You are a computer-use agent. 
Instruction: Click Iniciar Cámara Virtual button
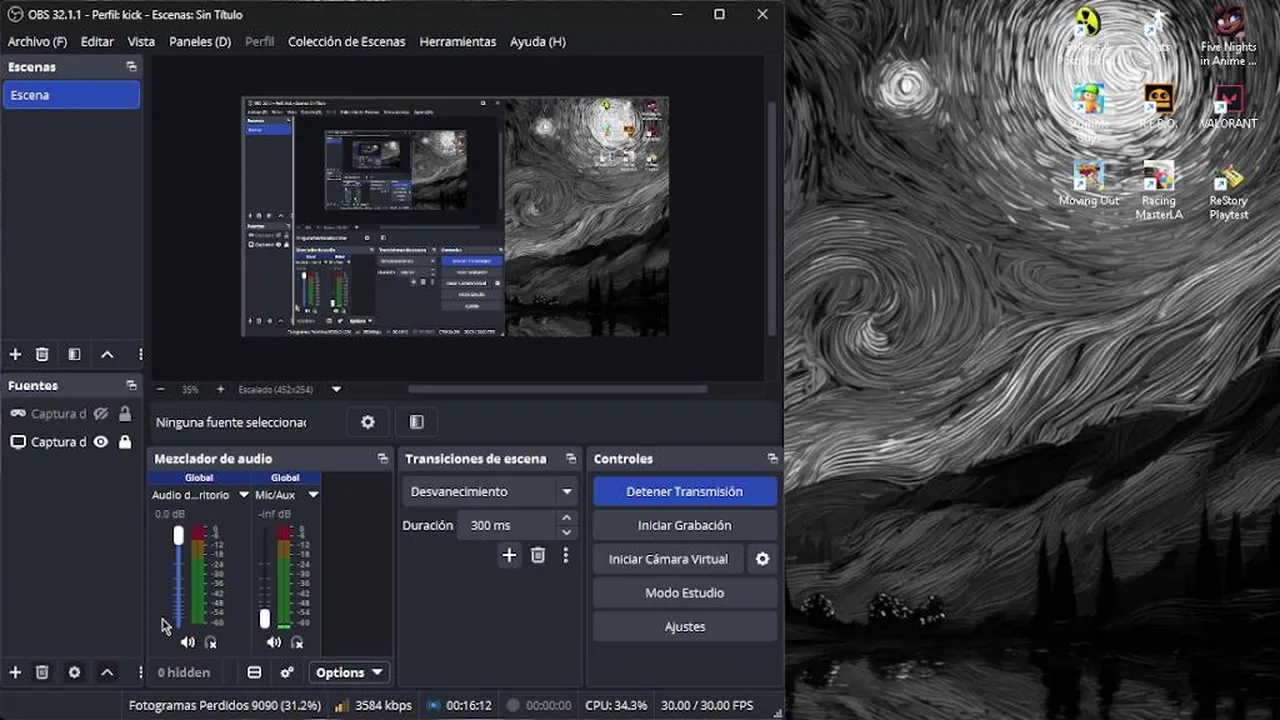click(x=668, y=559)
